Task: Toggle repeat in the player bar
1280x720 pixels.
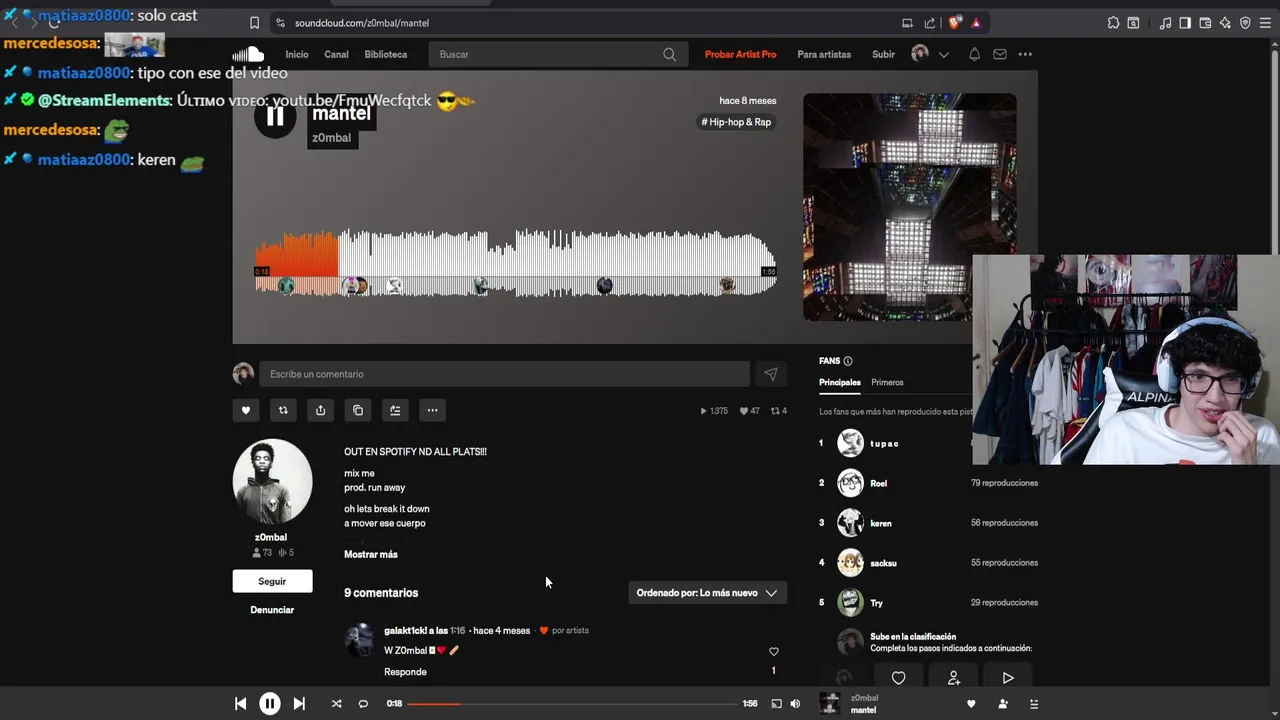Action: pyautogui.click(x=363, y=704)
